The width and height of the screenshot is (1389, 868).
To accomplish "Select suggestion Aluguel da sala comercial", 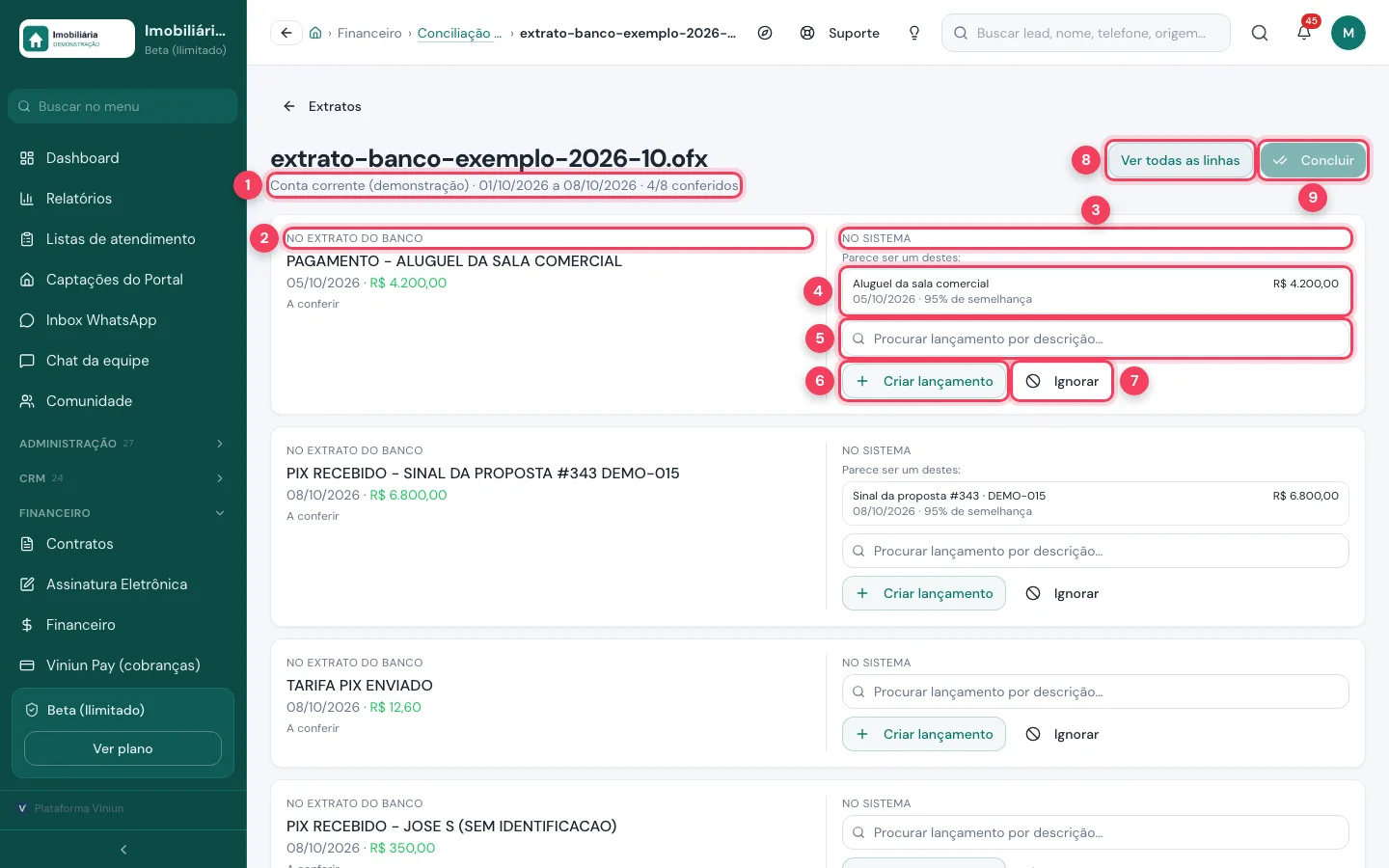I will coord(1095,291).
